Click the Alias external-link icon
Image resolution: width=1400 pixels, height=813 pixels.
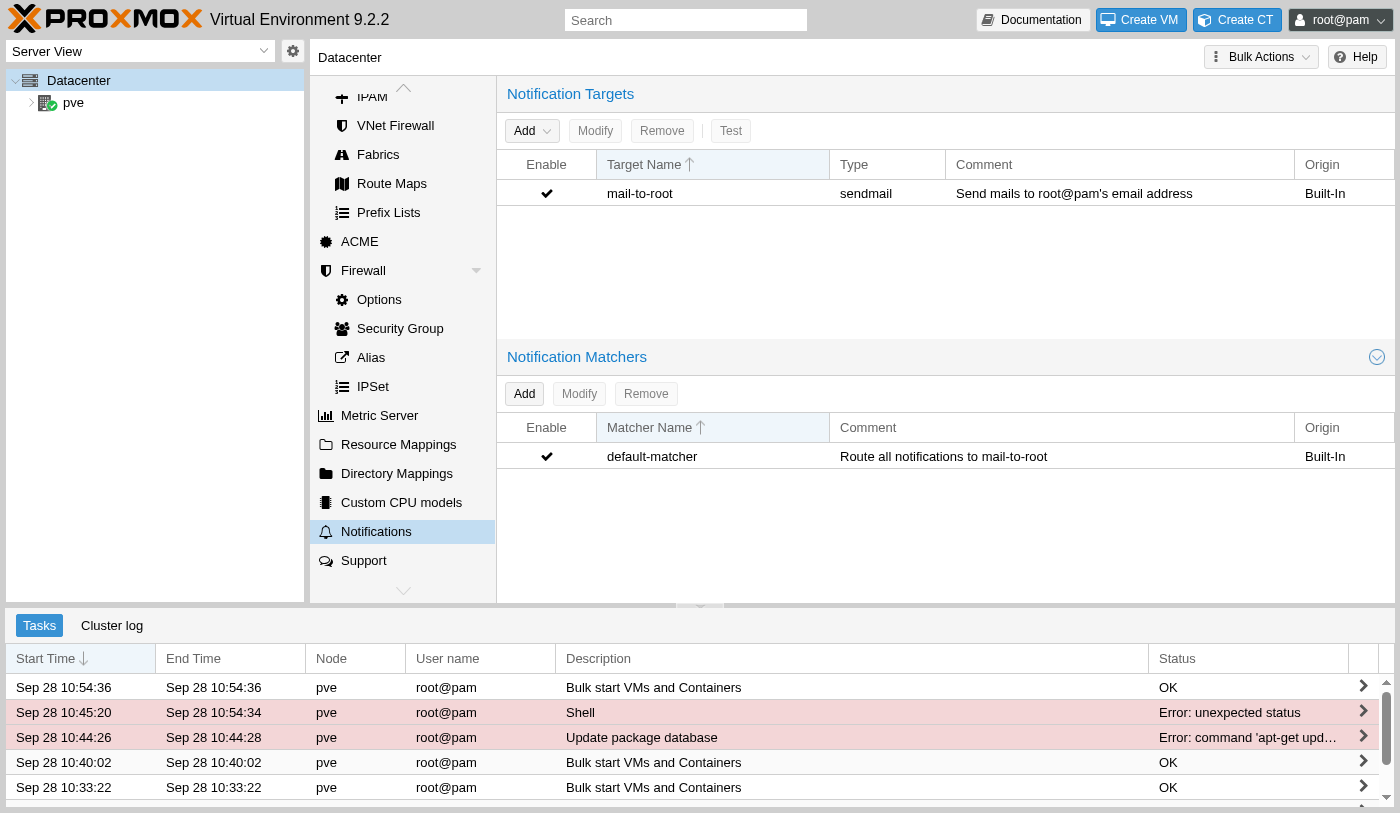342,358
